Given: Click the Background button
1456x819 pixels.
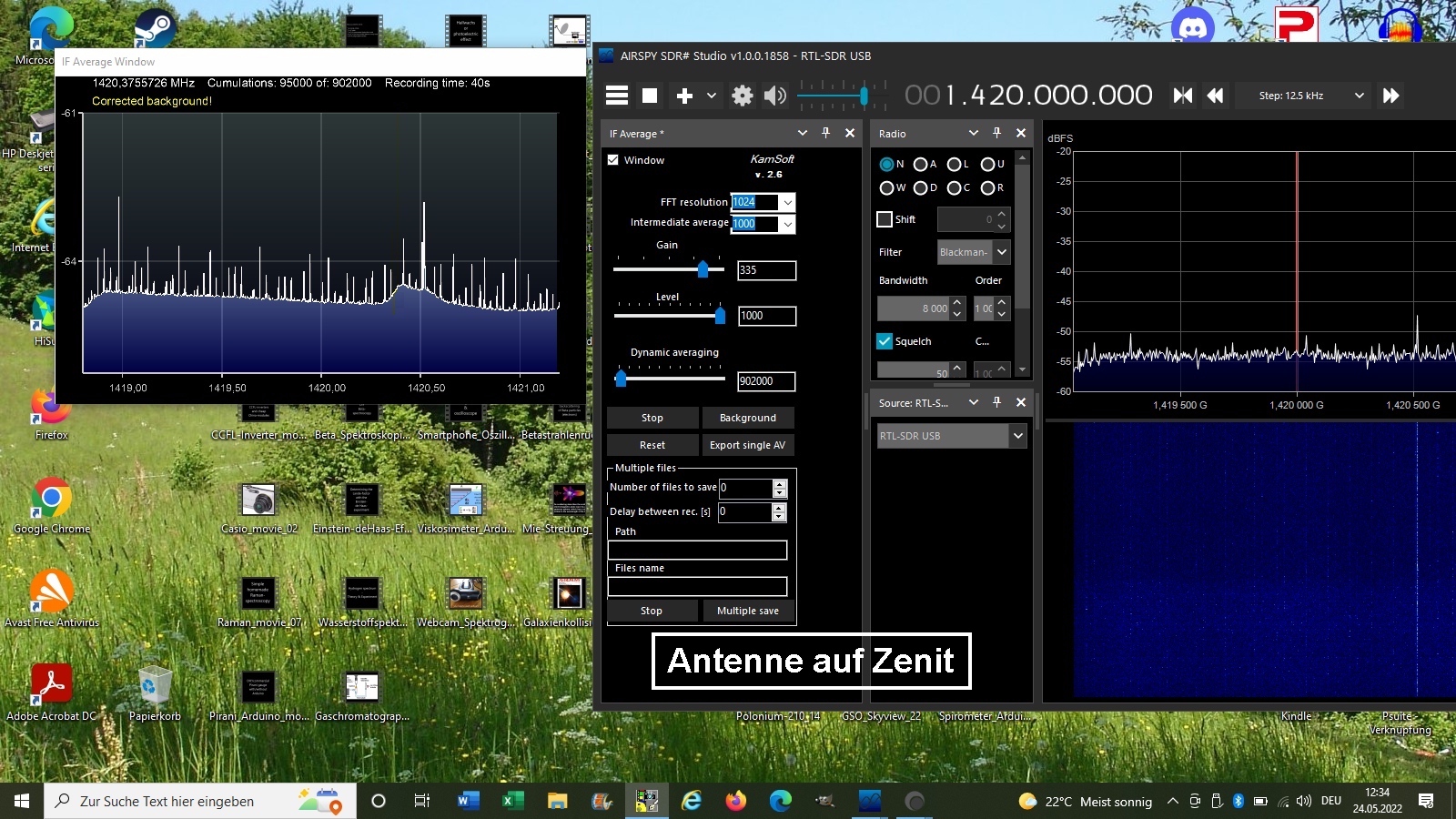Looking at the screenshot, I should pos(748,418).
